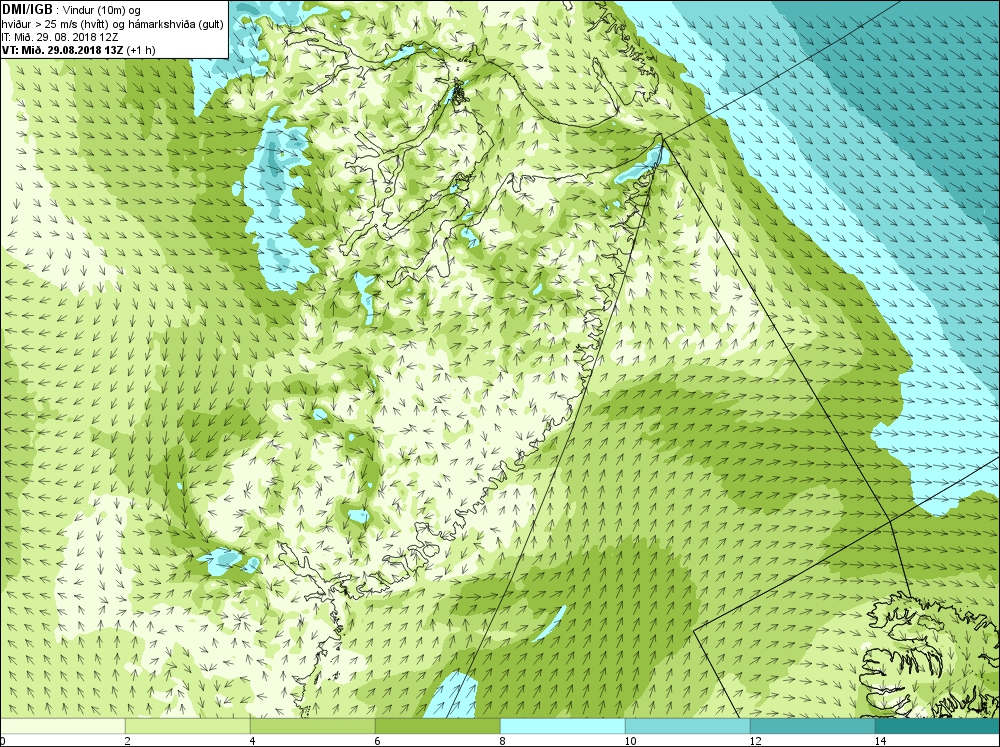The width and height of the screenshot is (1000, 747).
Task: Click the 8–10 m/s legend color swatch
Action: tap(562, 726)
